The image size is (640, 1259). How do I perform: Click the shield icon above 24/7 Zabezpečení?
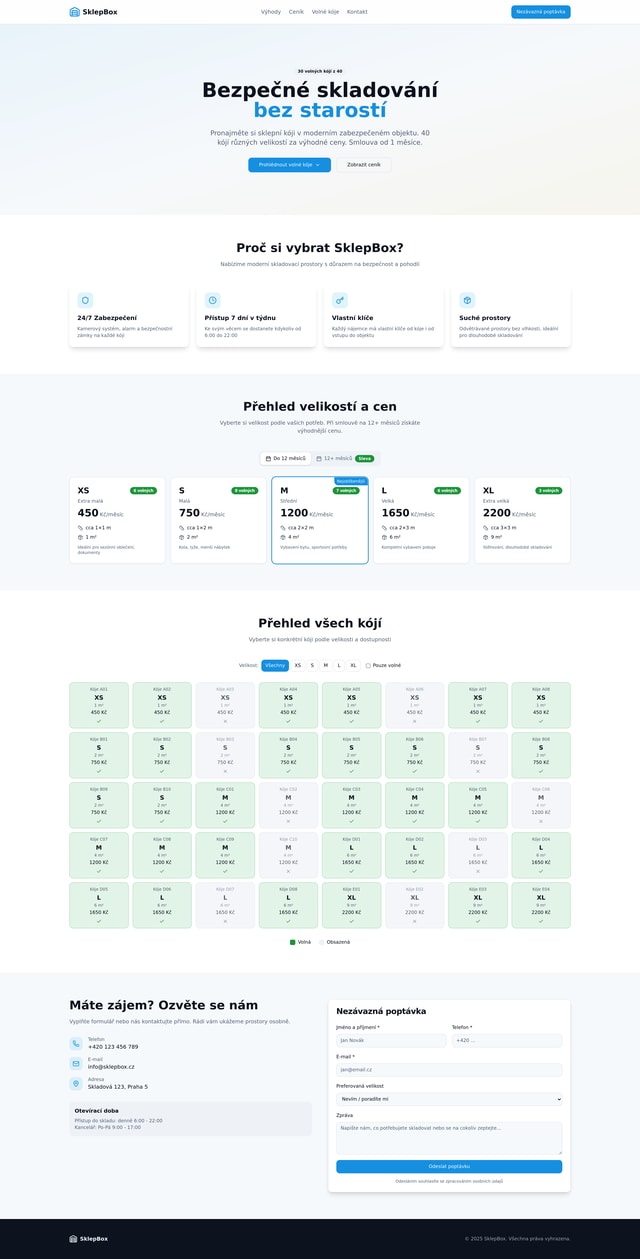[85, 300]
